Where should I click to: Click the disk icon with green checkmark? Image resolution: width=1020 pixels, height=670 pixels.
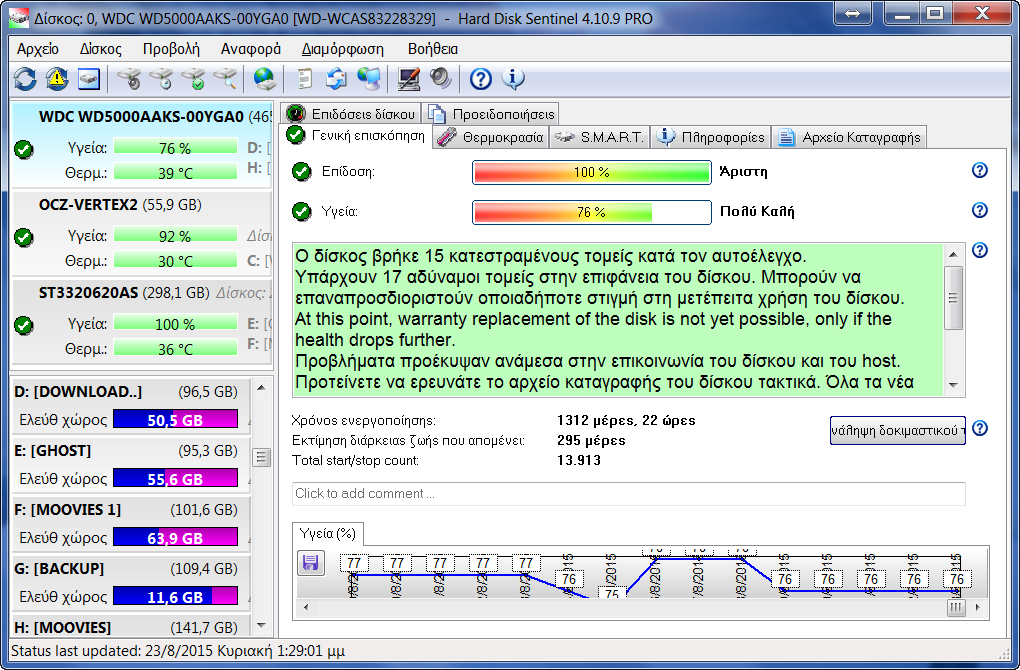point(193,79)
